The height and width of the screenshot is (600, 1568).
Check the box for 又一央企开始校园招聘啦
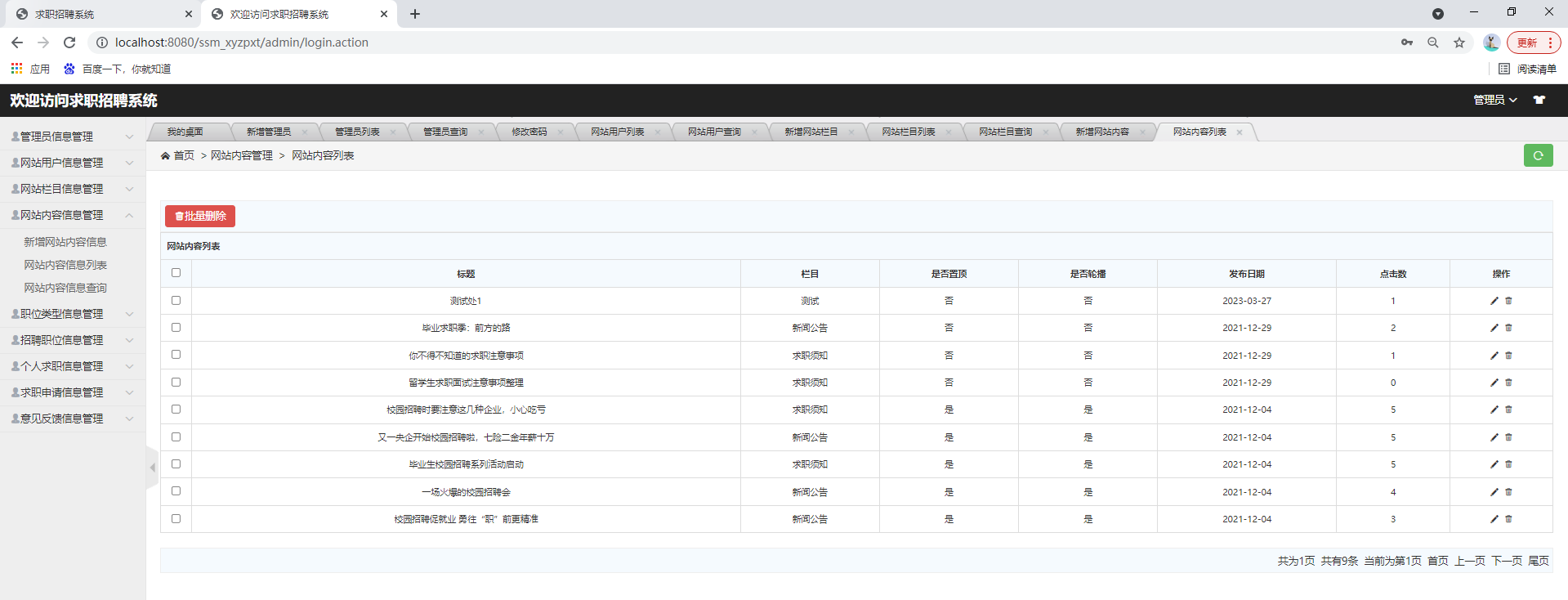(176, 437)
